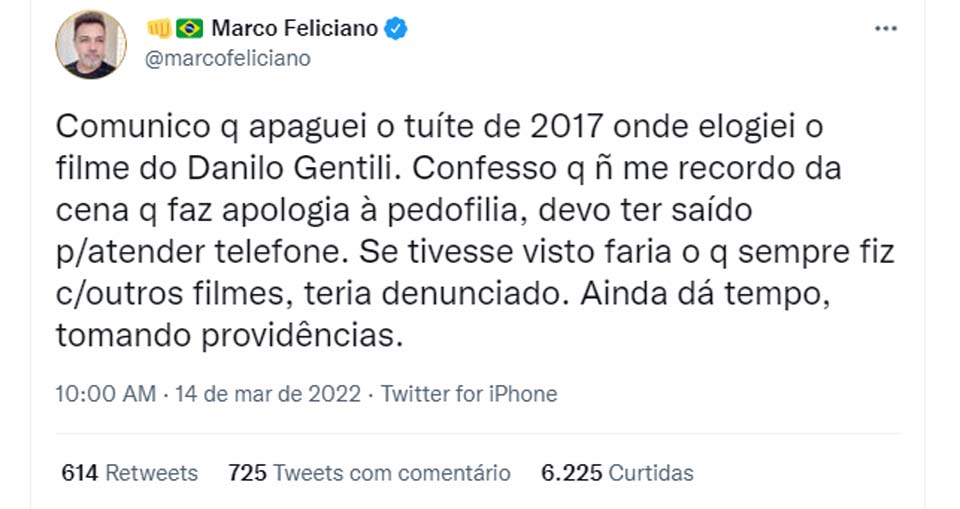This screenshot has height=509, width=960.
Task: Show the 725 Tweets com comentário
Action: tap(369, 472)
